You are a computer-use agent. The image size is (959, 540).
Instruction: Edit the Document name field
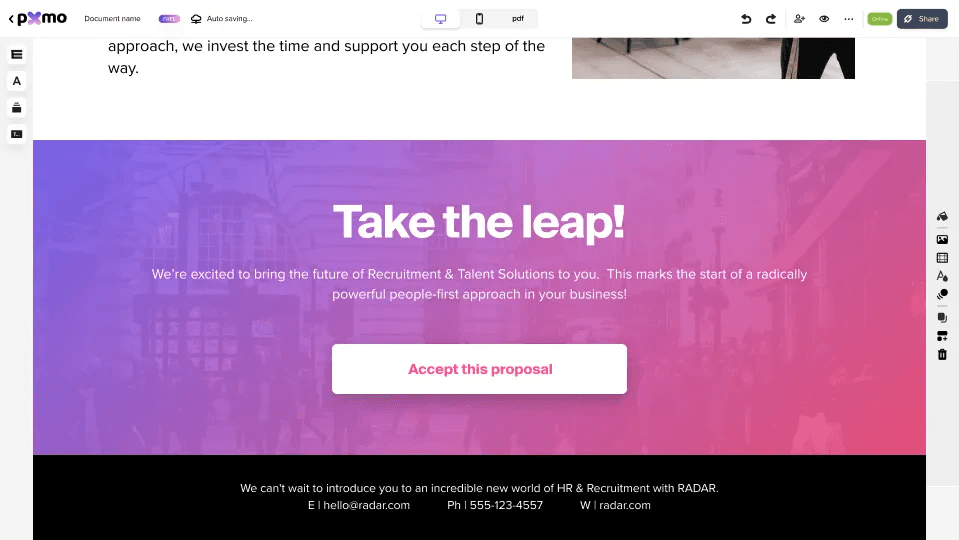pos(113,19)
